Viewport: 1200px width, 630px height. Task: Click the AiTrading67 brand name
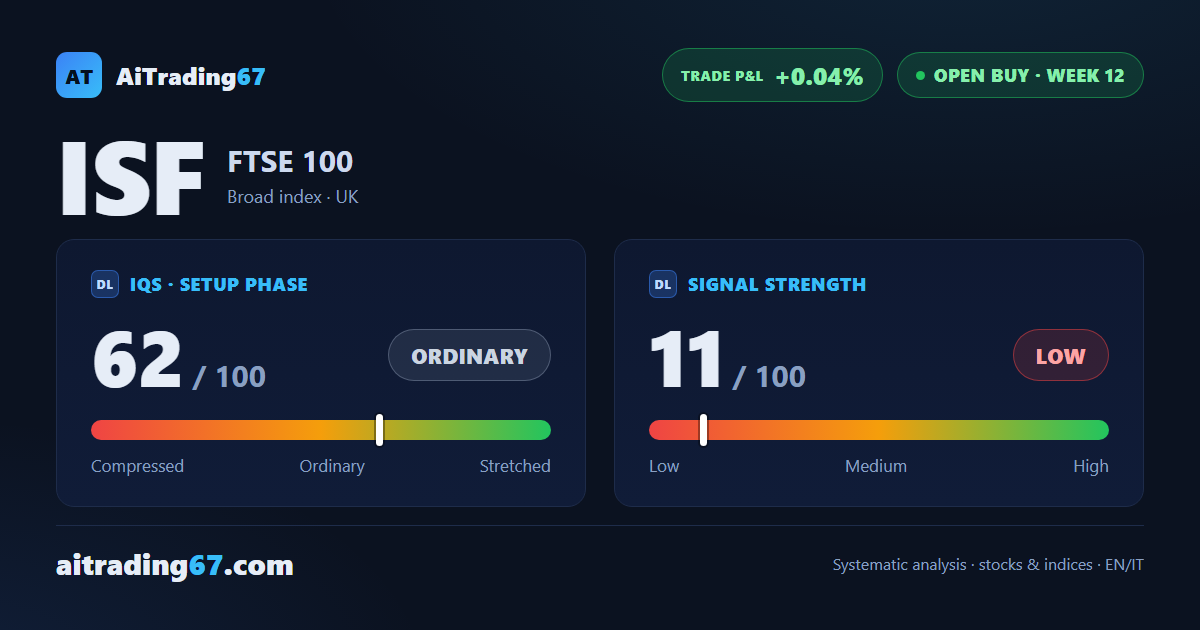tap(191, 76)
